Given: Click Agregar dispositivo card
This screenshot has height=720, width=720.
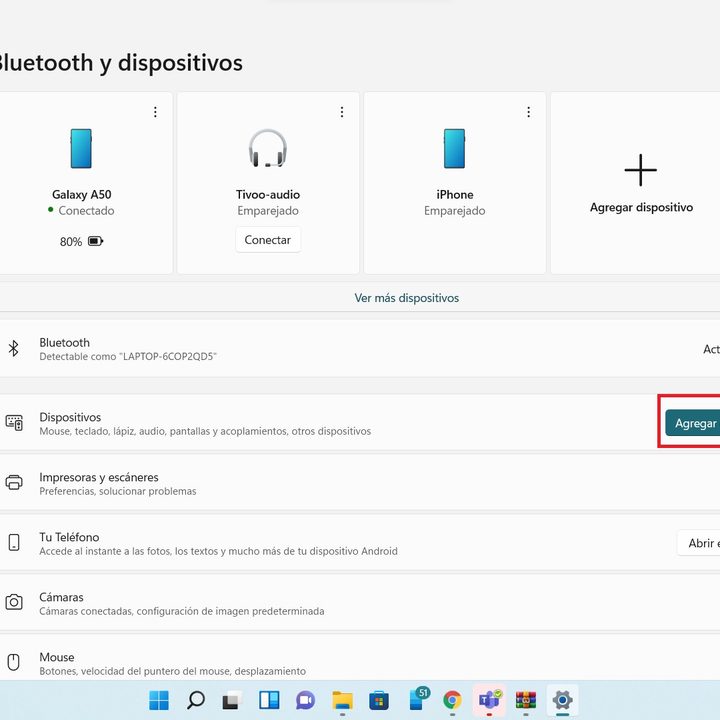Looking at the screenshot, I should pos(636,183).
